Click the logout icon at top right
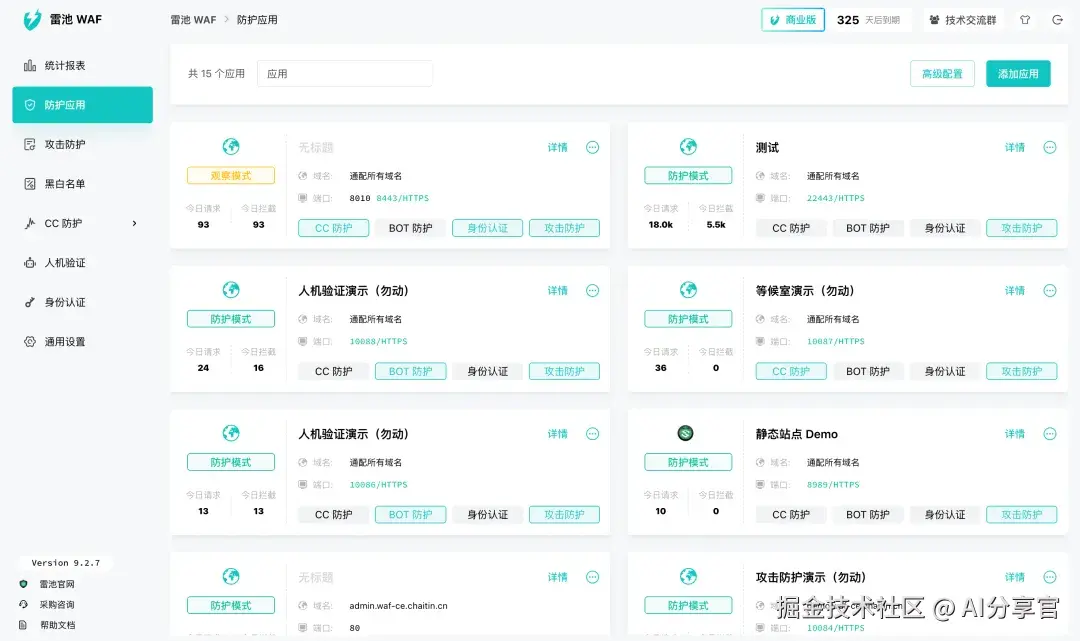Viewport: 1080px width, 641px height. click(1057, 20)
